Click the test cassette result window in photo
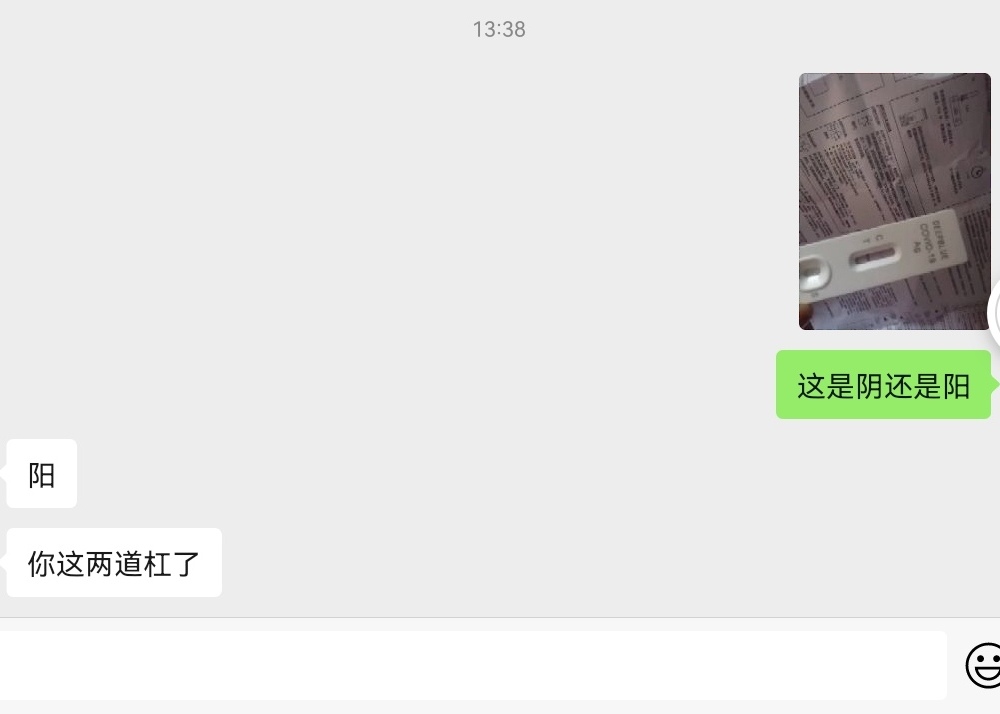This screenshot has height=714, width=1000. pyautogui.click(x=874, y=257)
